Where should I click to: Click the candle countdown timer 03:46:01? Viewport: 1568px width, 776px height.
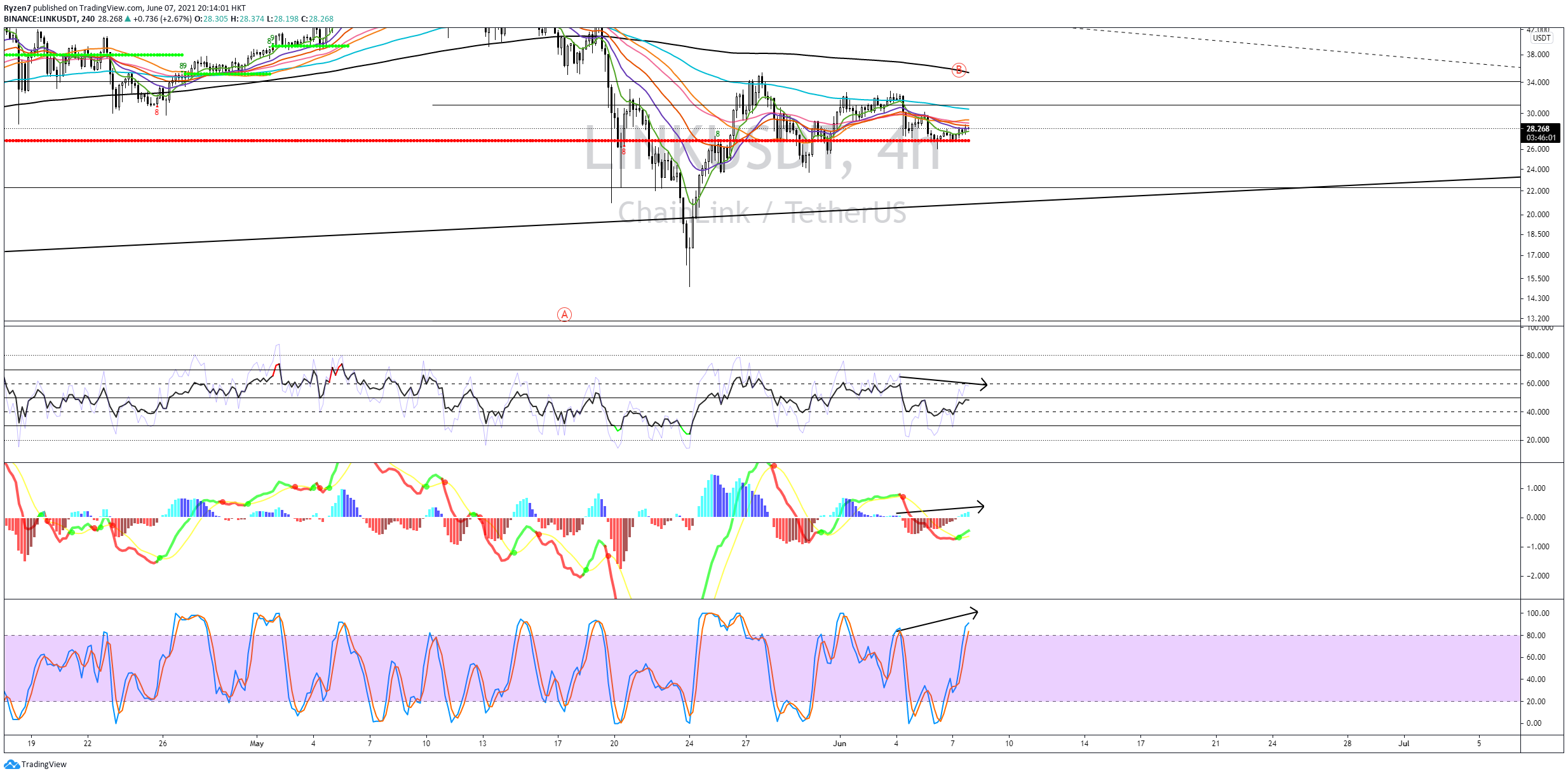coord(1541,137)
